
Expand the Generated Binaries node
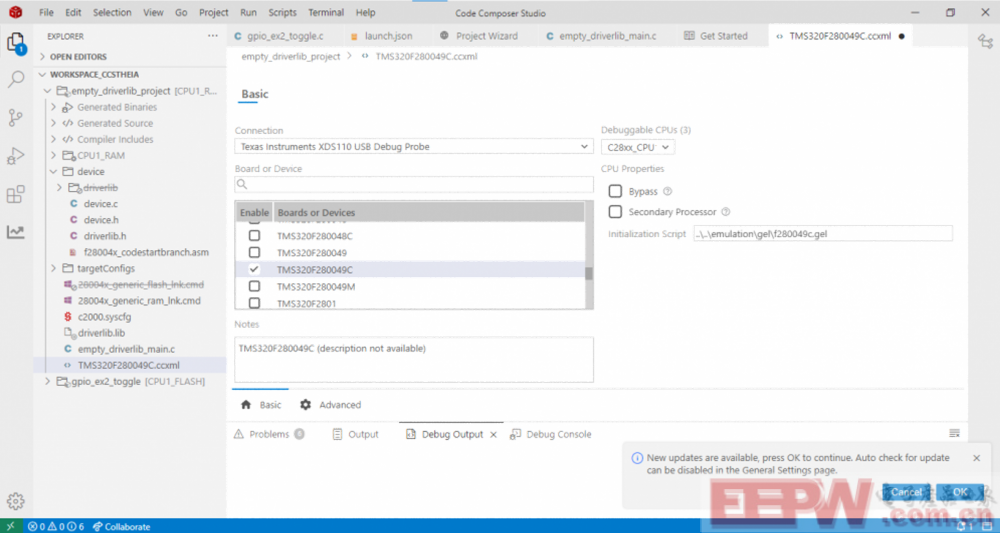pos(54,107)
